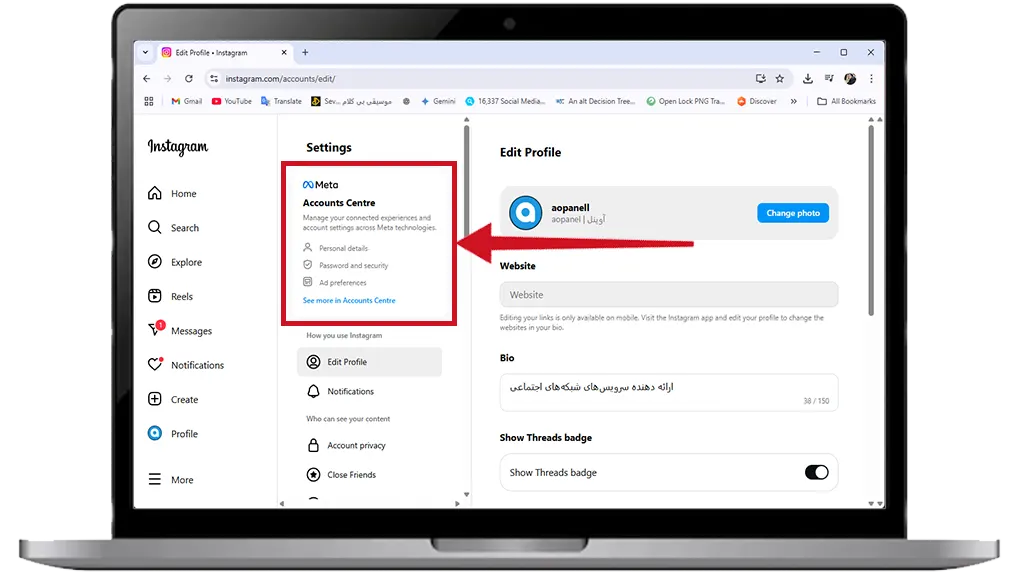Open Instagram Search from the sidebar
Viewport: 1024px width, 576px height.
click(x=173, y=227)
